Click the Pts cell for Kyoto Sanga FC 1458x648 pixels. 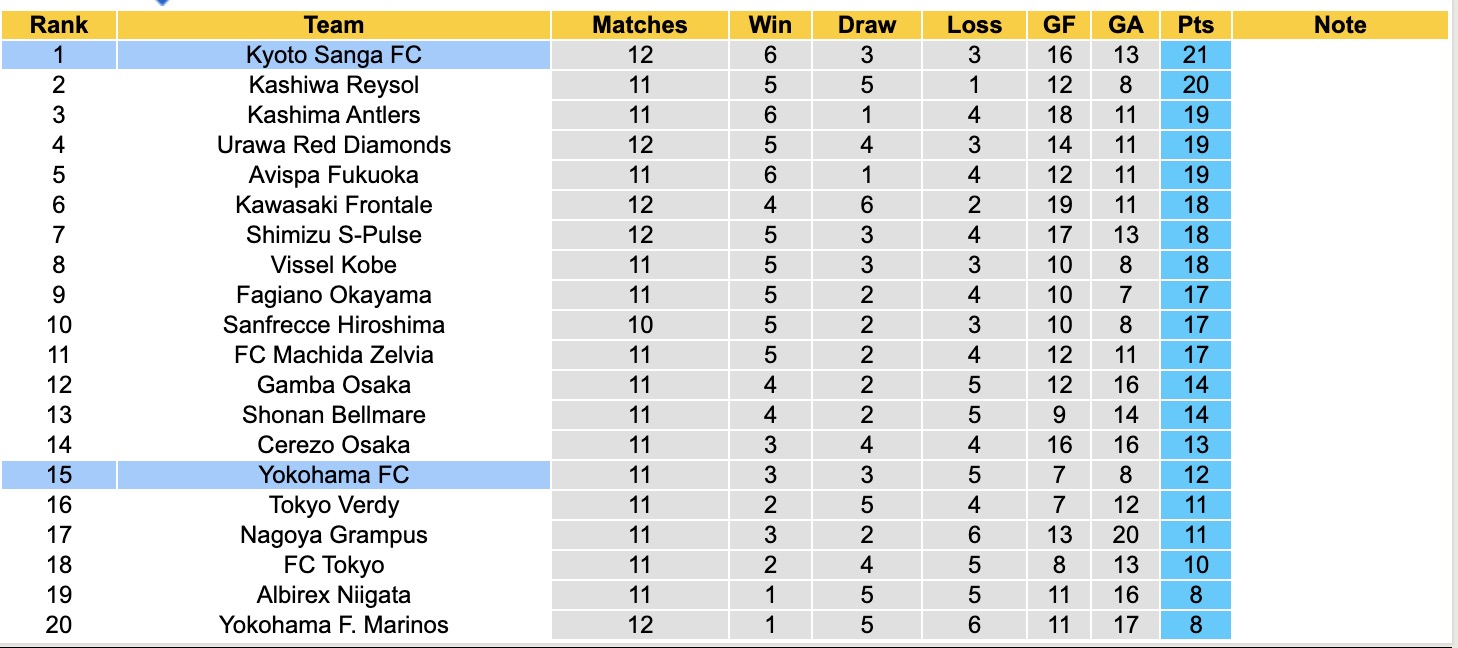pos(1196,55)
